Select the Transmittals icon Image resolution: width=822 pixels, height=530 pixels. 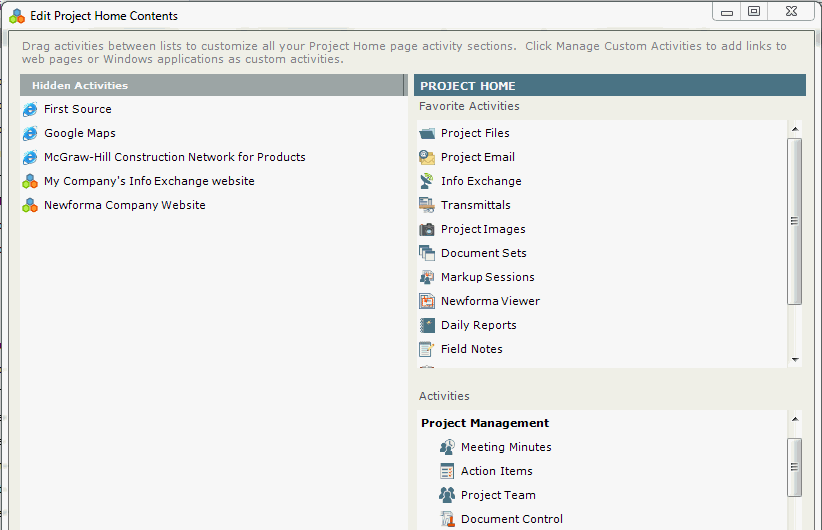click(x=427, y=205)
